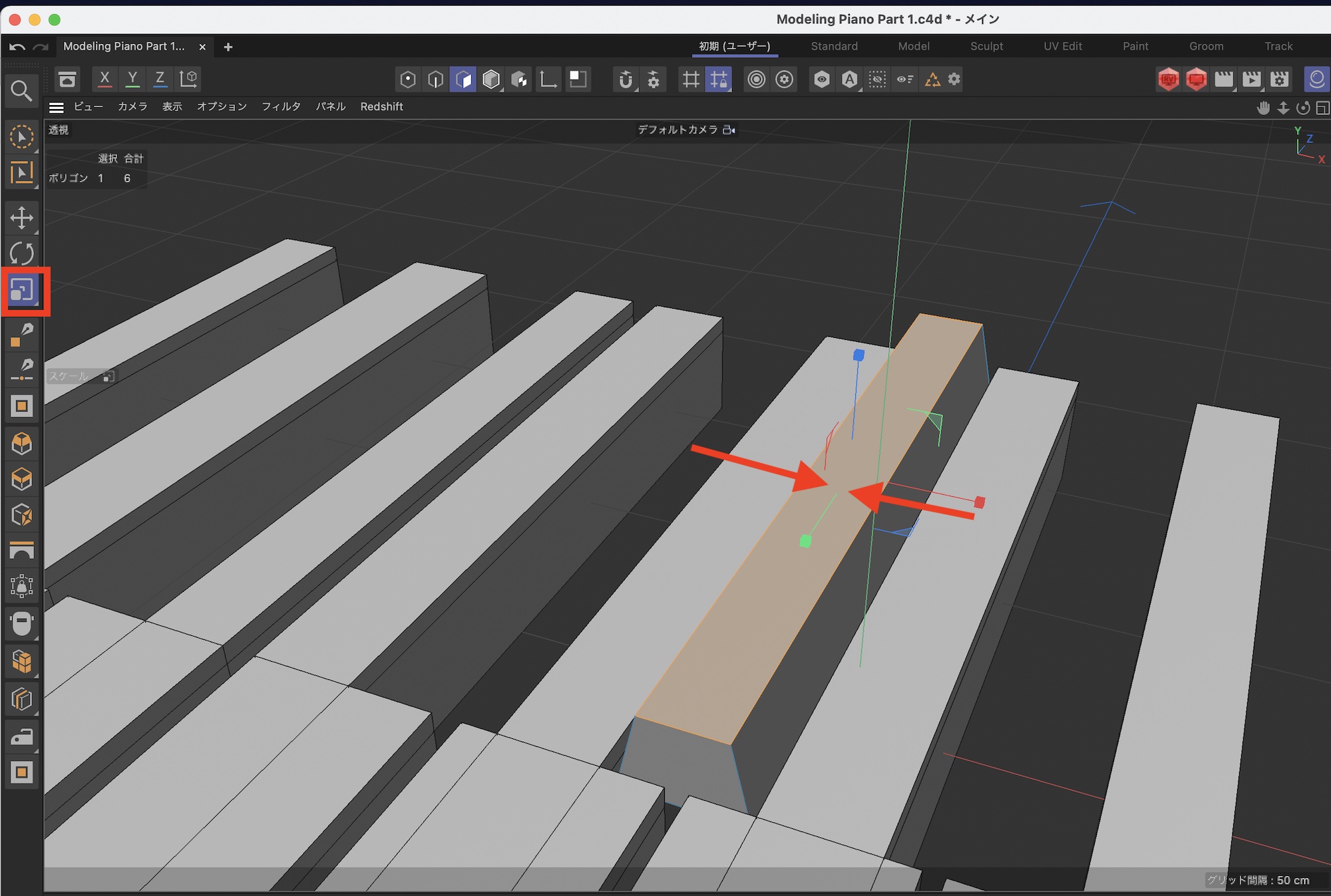
Task: Switch to Edges mode
Action: [x=436, y=80]
